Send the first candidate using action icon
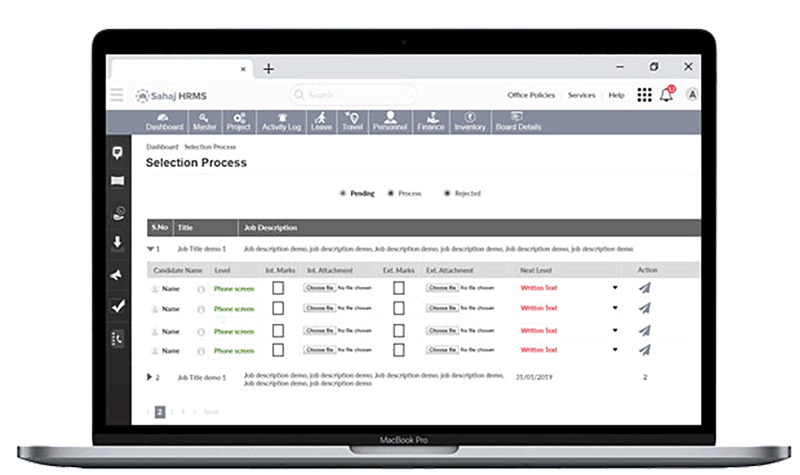The image size is (800, 475). click(645, 288)
